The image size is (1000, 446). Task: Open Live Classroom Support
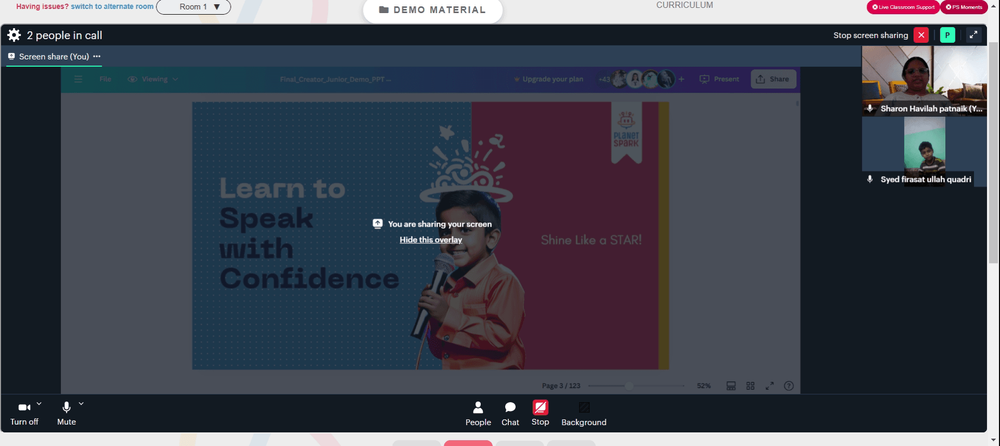click(902, 7)
